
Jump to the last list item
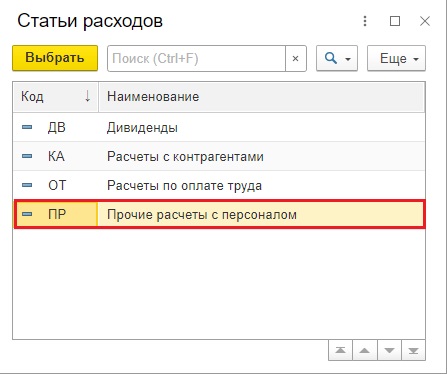(x=414, y=350)
